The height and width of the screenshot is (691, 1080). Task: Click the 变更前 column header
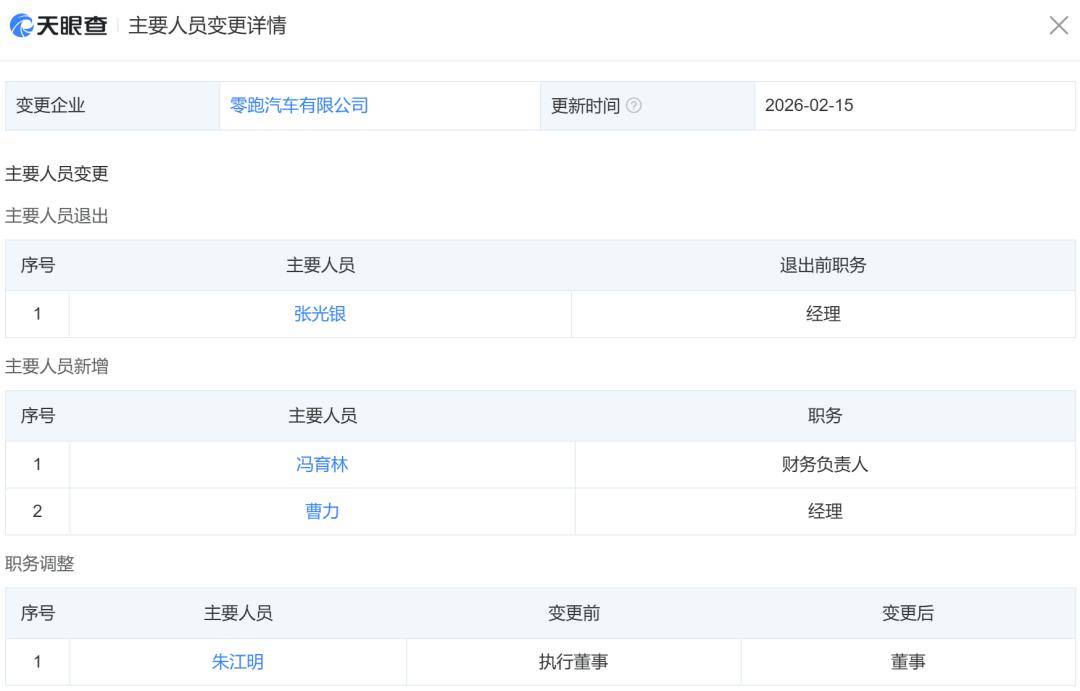point(573,613)
